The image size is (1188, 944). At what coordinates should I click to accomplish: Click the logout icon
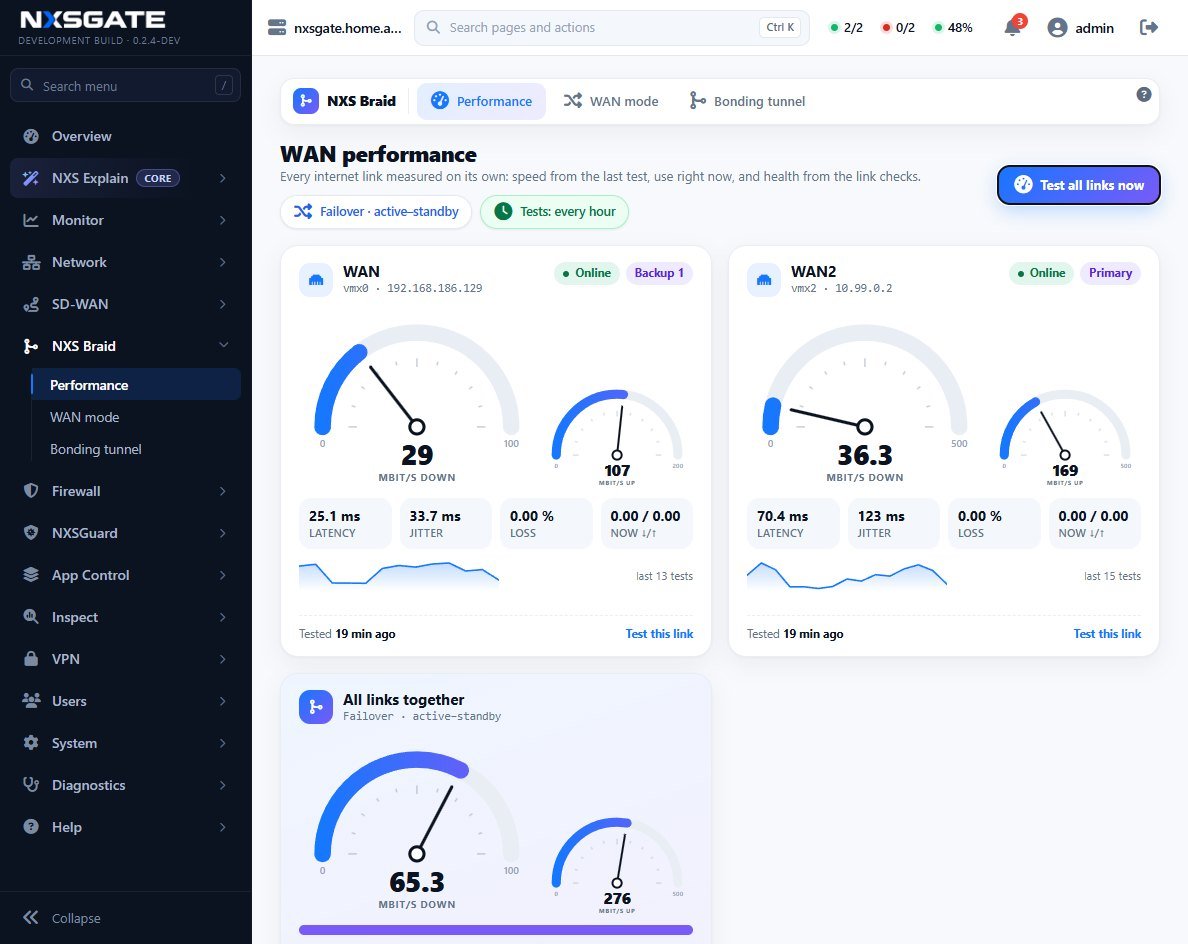click(1149, 27)
